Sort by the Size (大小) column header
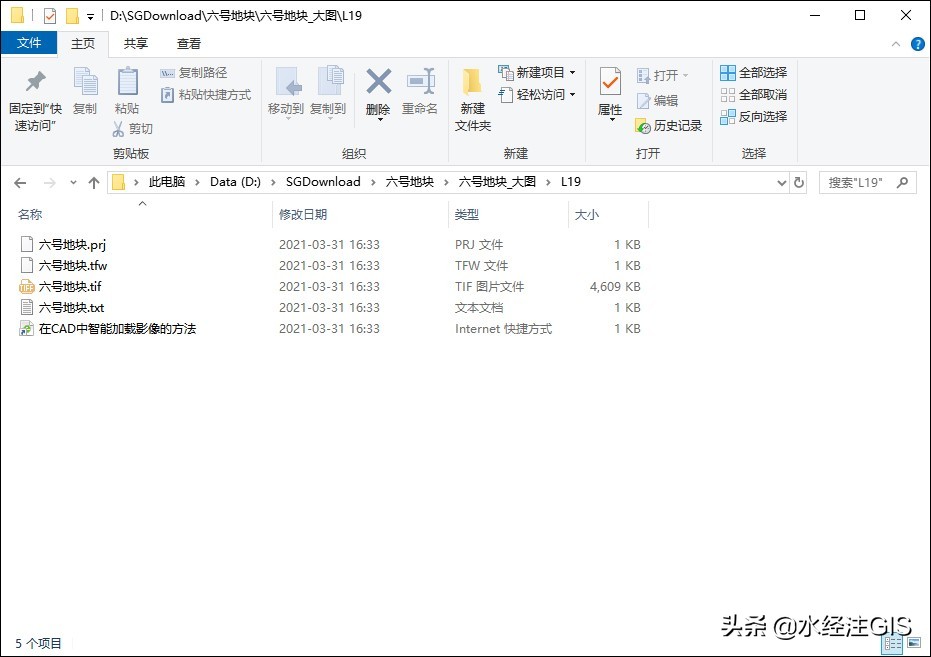This screenshot has height=657, width=931. (608, 215)
